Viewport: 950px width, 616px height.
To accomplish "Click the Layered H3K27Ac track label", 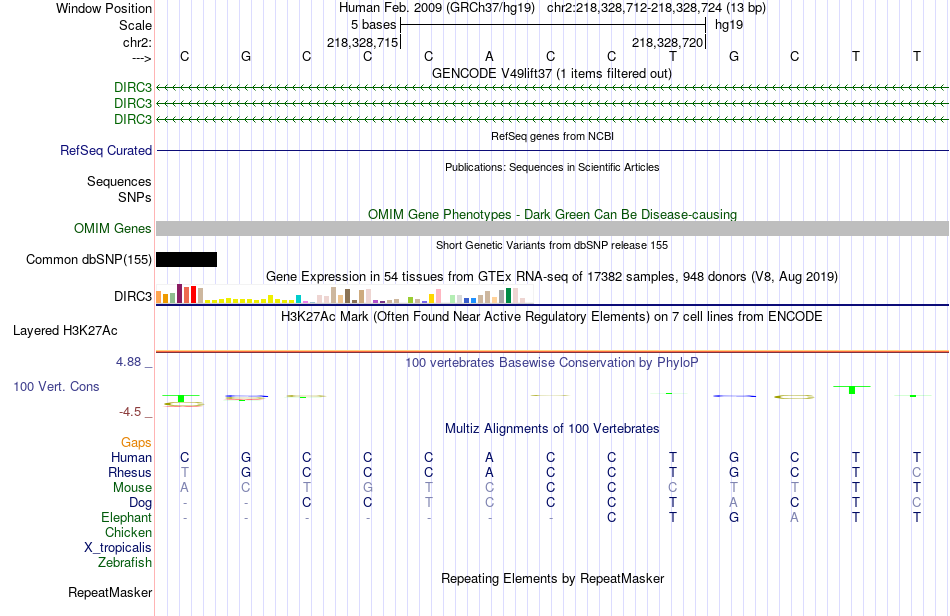I will click(65, 331).
